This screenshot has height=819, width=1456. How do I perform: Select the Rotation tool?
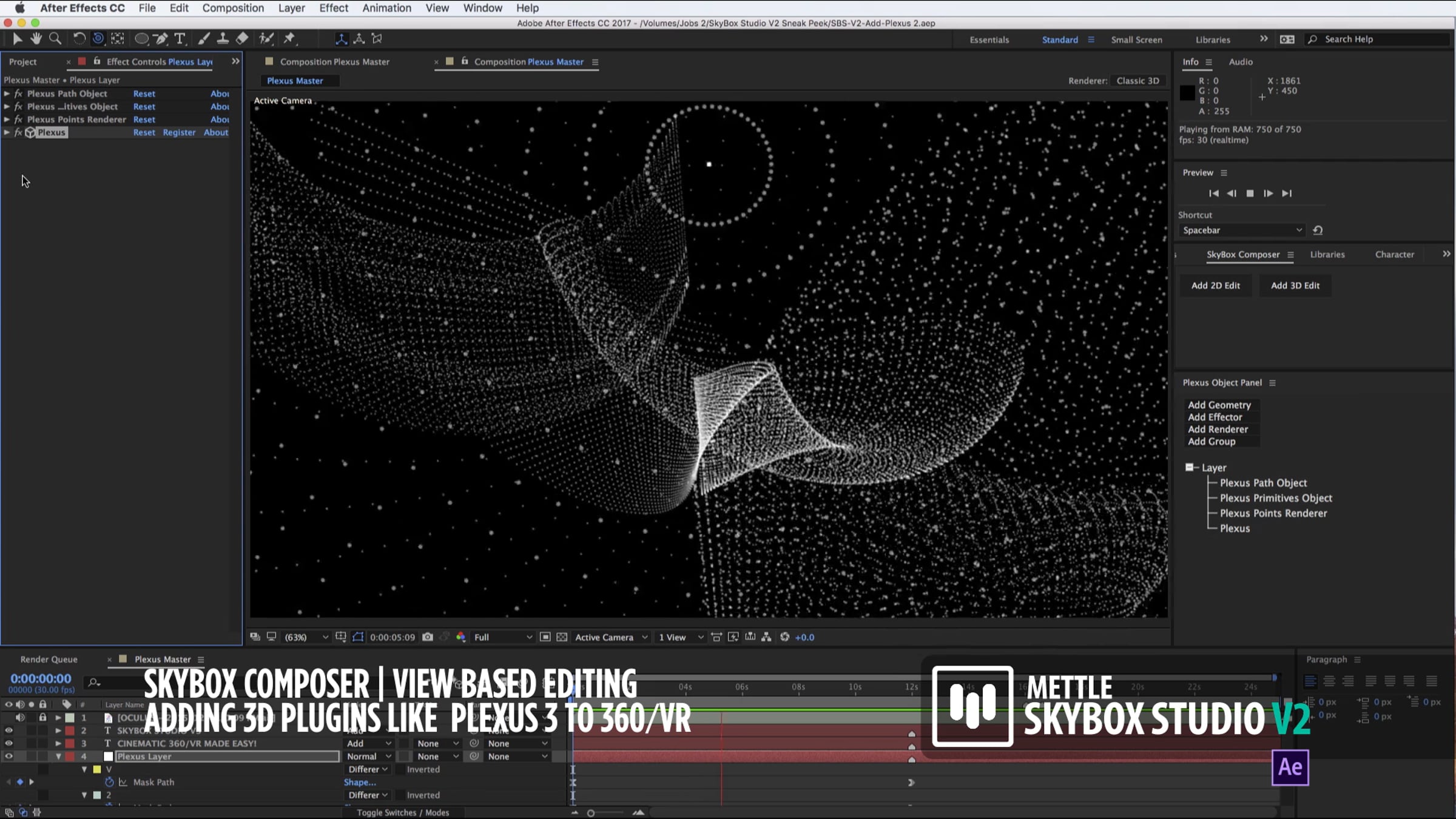click(x=79, y=39)
